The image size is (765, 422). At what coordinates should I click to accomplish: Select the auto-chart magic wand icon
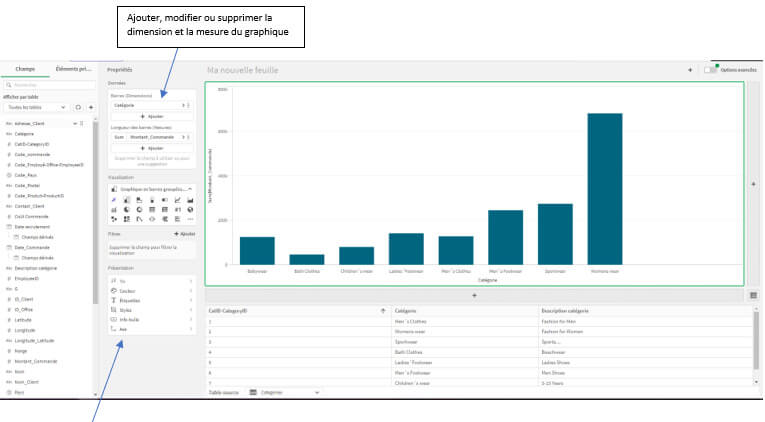click(x=114, y=200)
